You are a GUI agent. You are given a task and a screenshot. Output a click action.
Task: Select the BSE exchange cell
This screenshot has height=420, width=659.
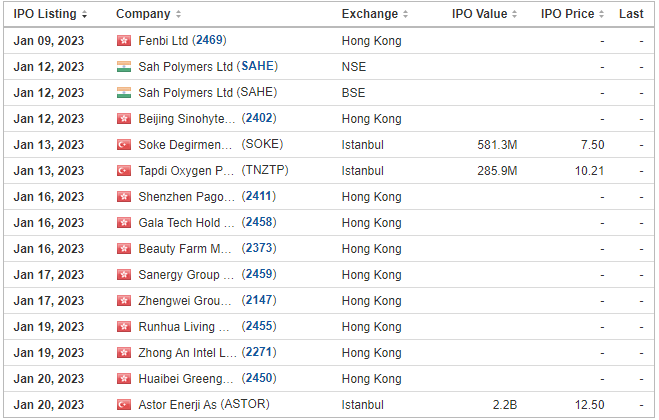353,93
